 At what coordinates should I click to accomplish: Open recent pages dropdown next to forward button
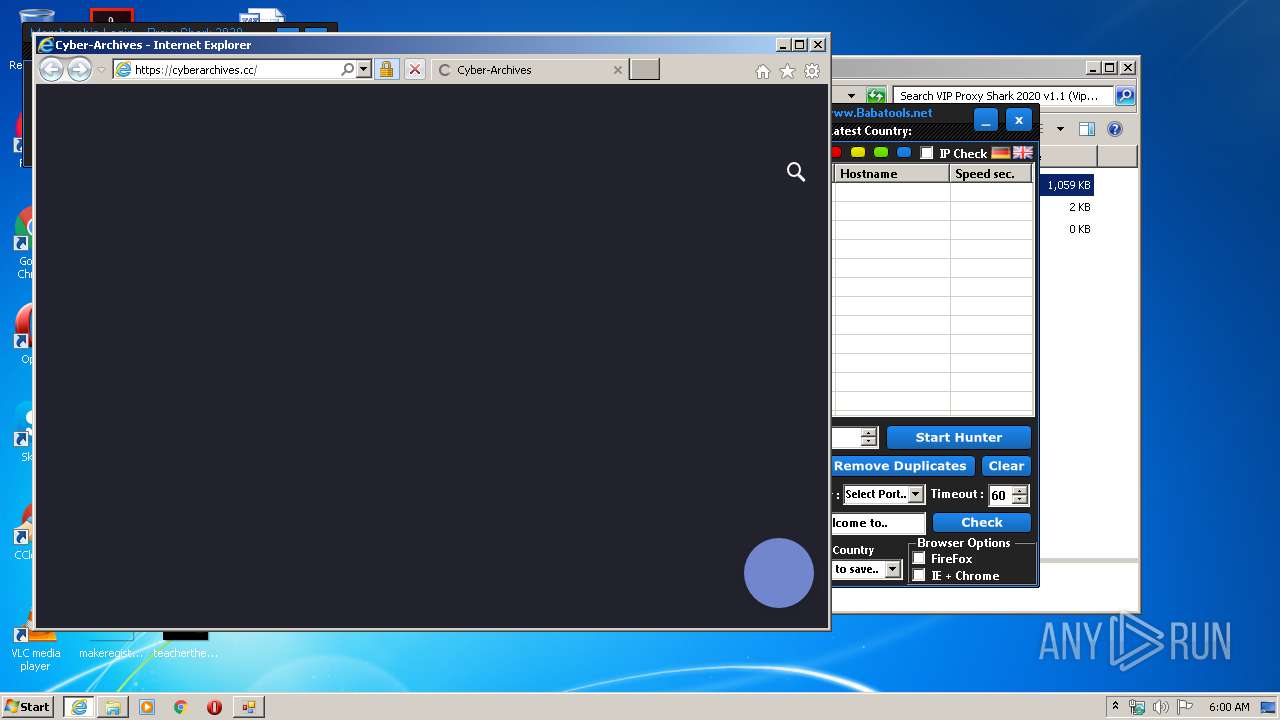point(100,70)
